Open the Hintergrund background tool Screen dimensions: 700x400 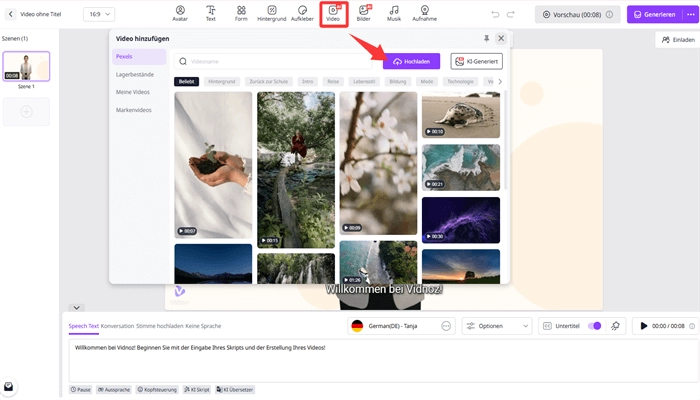click(x=271, y=13)
